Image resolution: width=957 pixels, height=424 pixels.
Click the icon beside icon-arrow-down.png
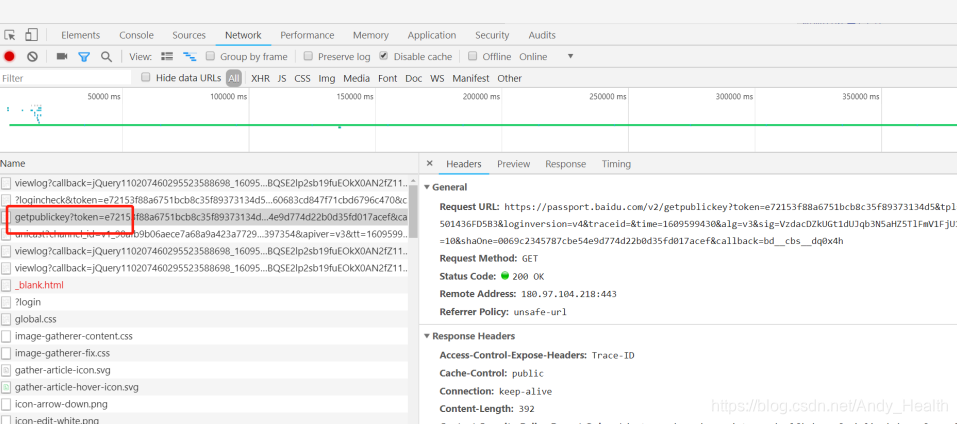pos(6,404)
